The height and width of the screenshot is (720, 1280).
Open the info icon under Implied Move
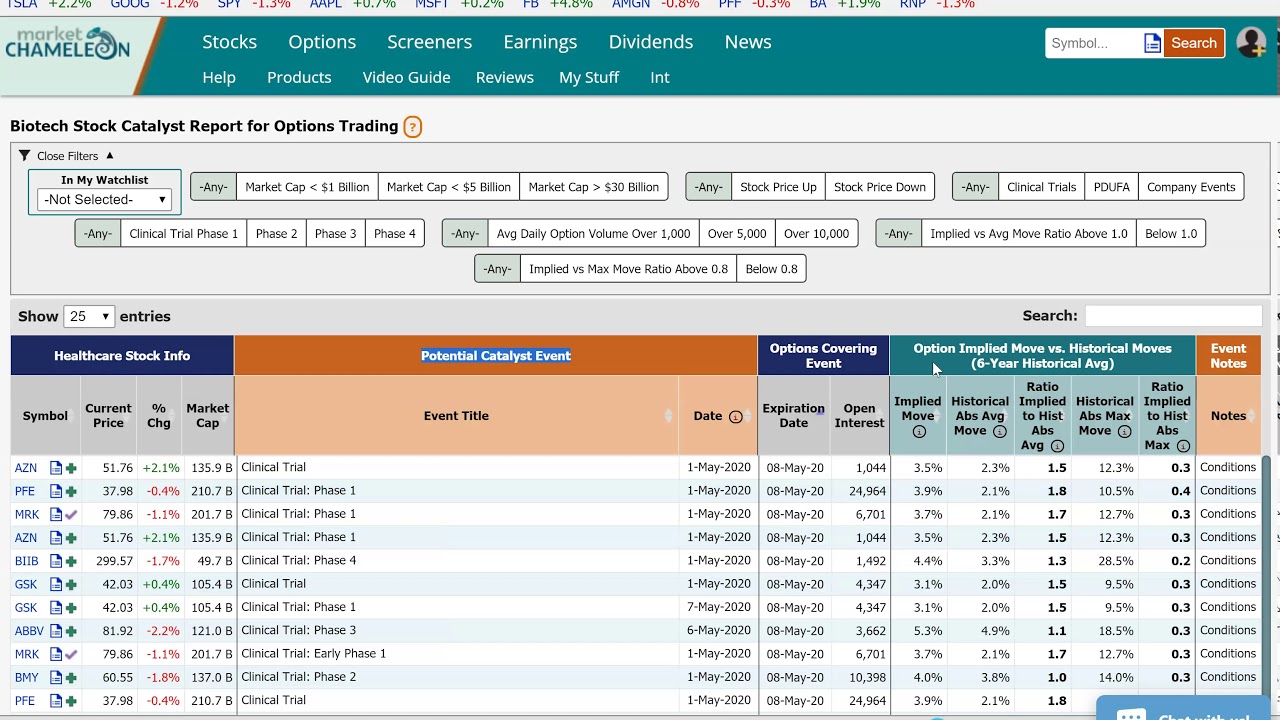pyautogui.click(x=919, y=432)
